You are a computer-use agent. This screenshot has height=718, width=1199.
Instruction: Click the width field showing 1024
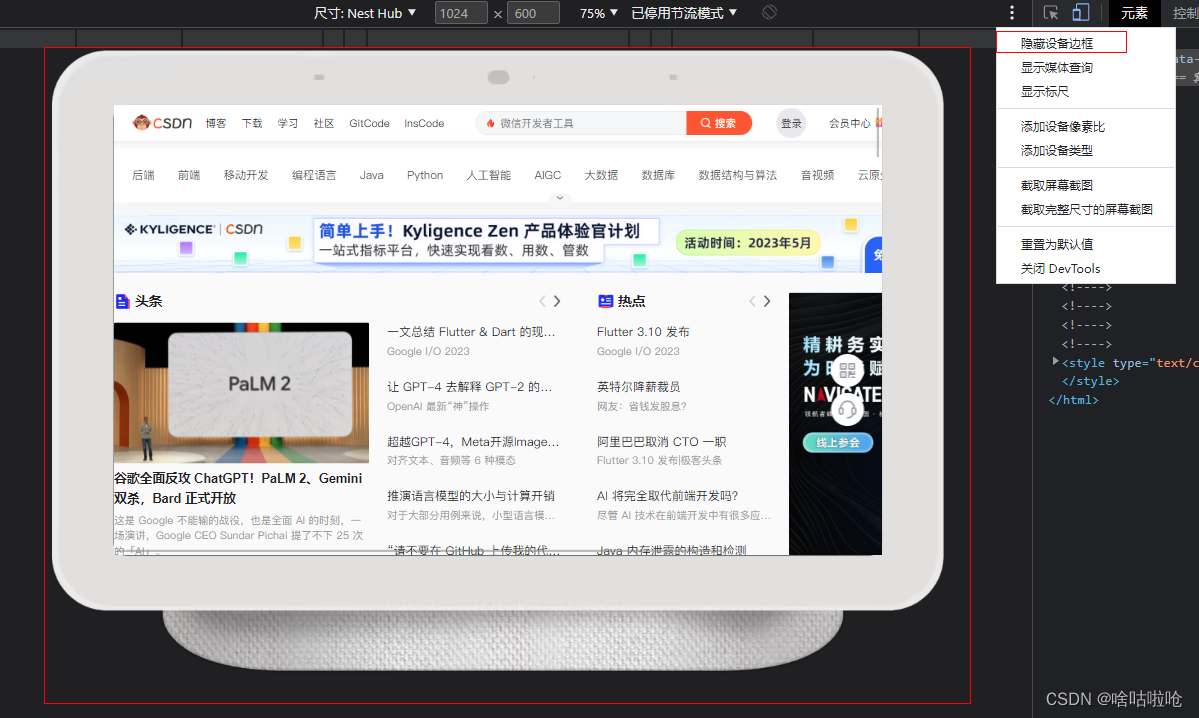pyautogui.click(x=460, y=13)
